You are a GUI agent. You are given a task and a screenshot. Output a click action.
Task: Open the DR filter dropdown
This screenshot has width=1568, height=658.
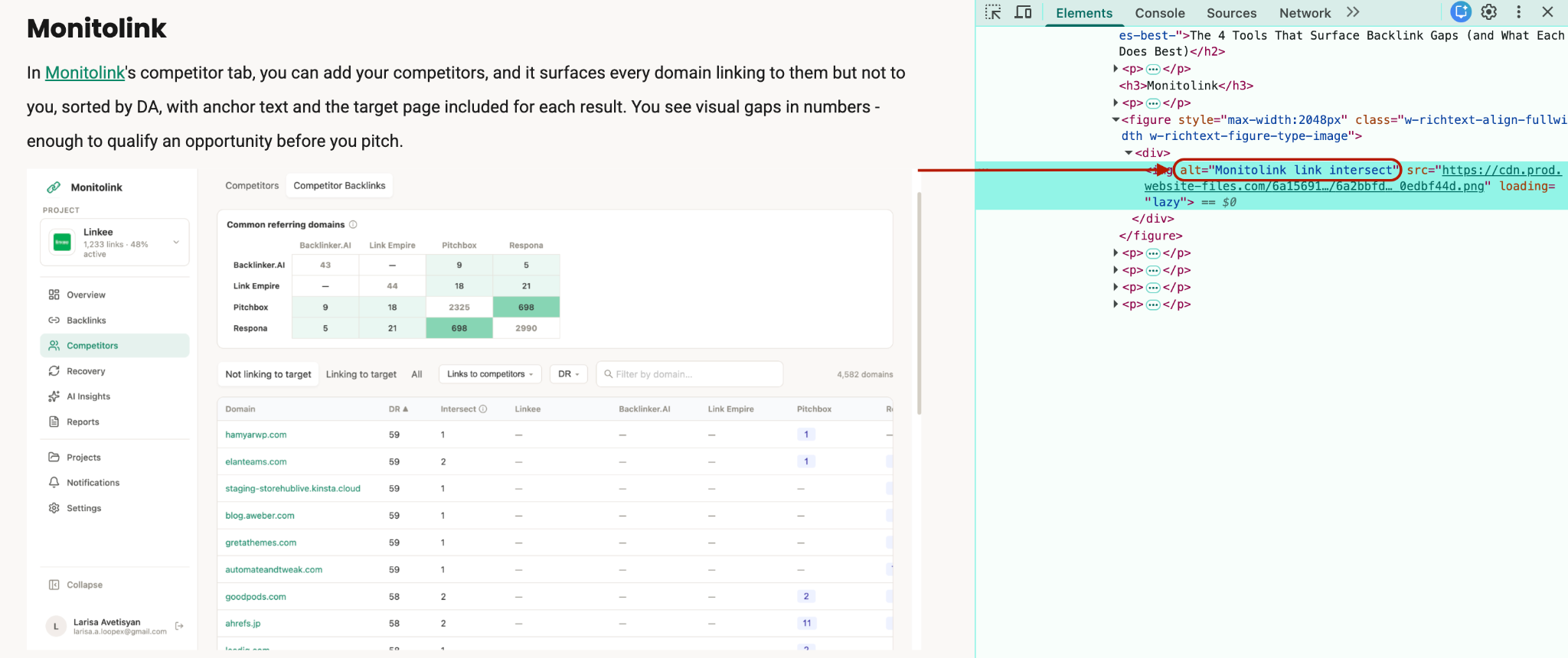click(569, 374)
